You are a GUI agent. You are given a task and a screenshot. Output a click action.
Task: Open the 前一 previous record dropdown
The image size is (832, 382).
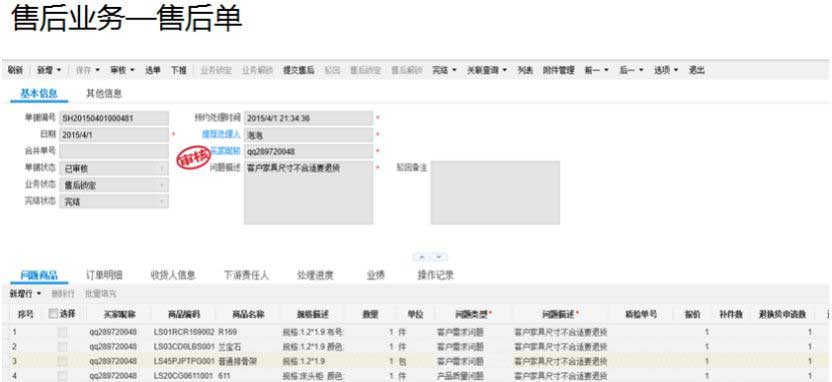tap(597, 70)
